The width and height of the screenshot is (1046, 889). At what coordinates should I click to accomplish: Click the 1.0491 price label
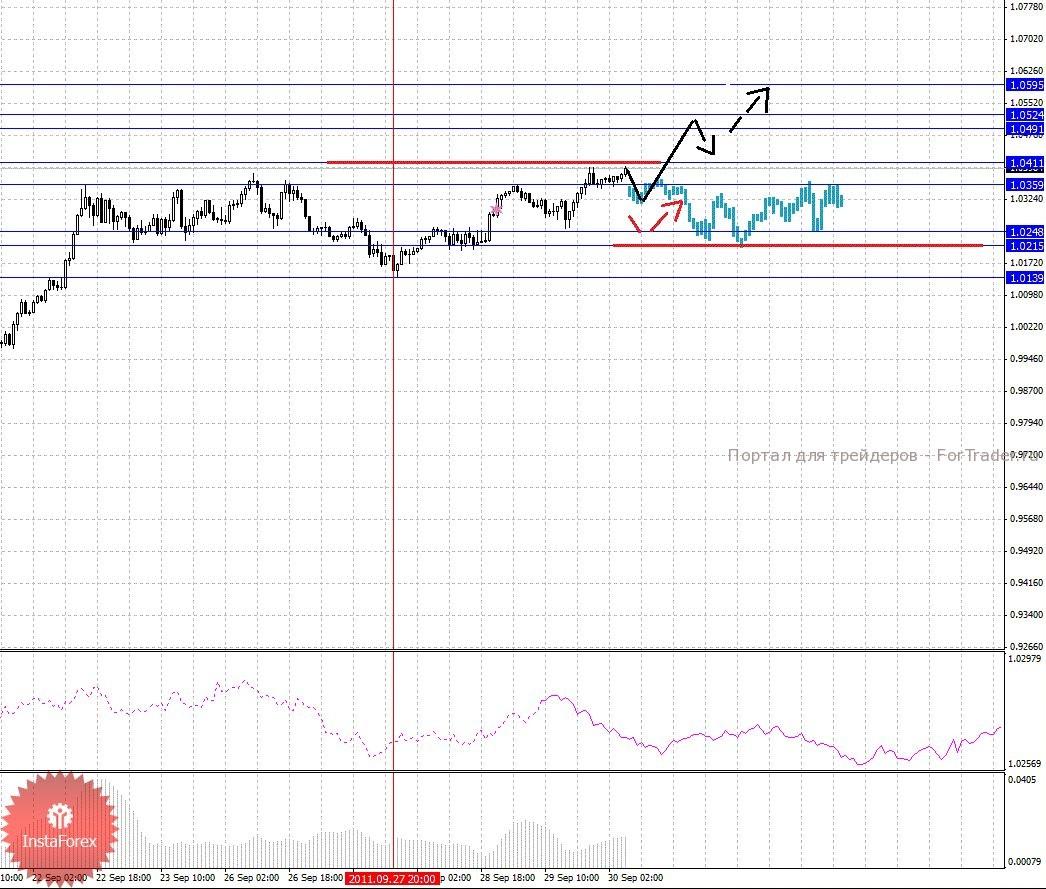[1025, 129]
